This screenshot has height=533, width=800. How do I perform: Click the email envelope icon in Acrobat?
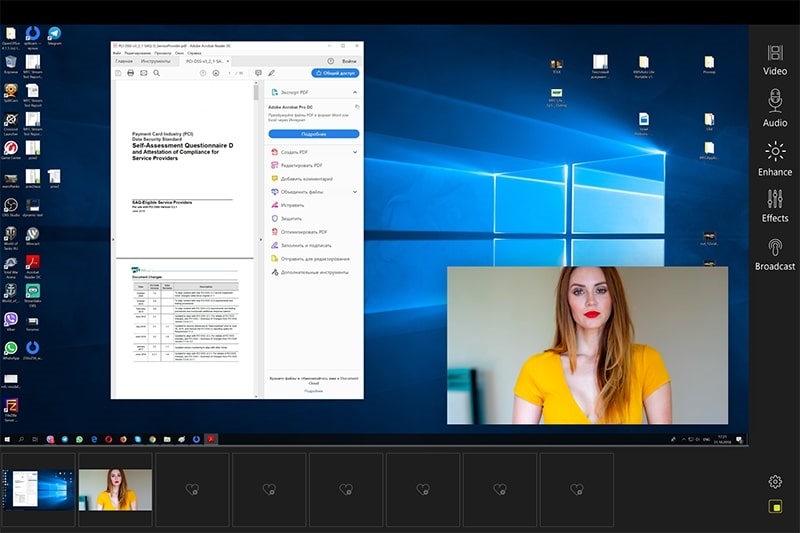coord(143,73)
